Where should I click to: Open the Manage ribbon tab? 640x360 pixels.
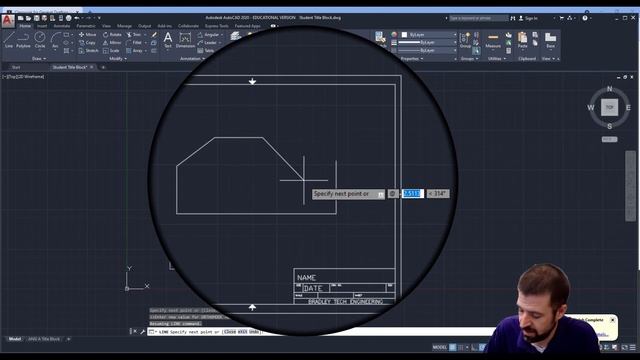pyautogui.click(x=124, y=26)
